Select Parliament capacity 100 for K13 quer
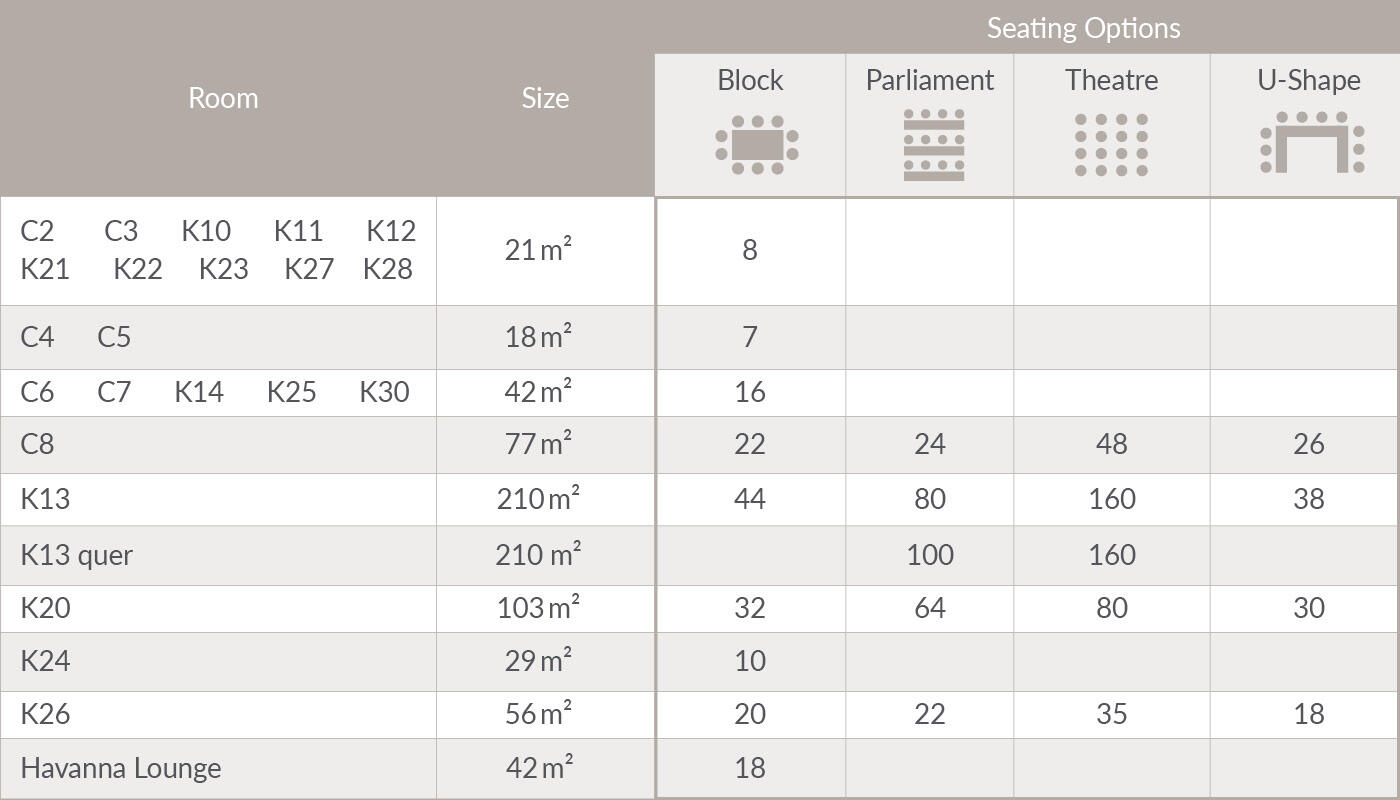Viewport: 1400px width, 800px height. coord(930,555)
